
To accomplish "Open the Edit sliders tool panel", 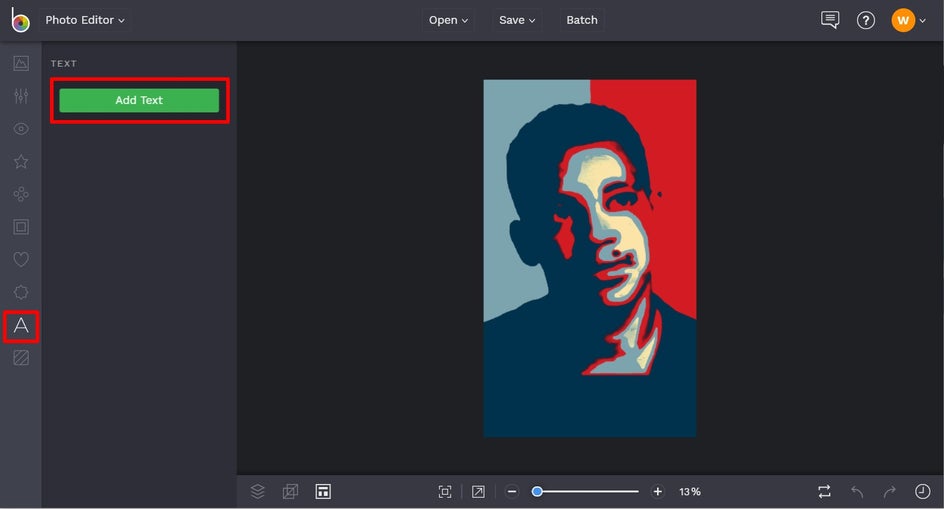I will click(21, 96).
